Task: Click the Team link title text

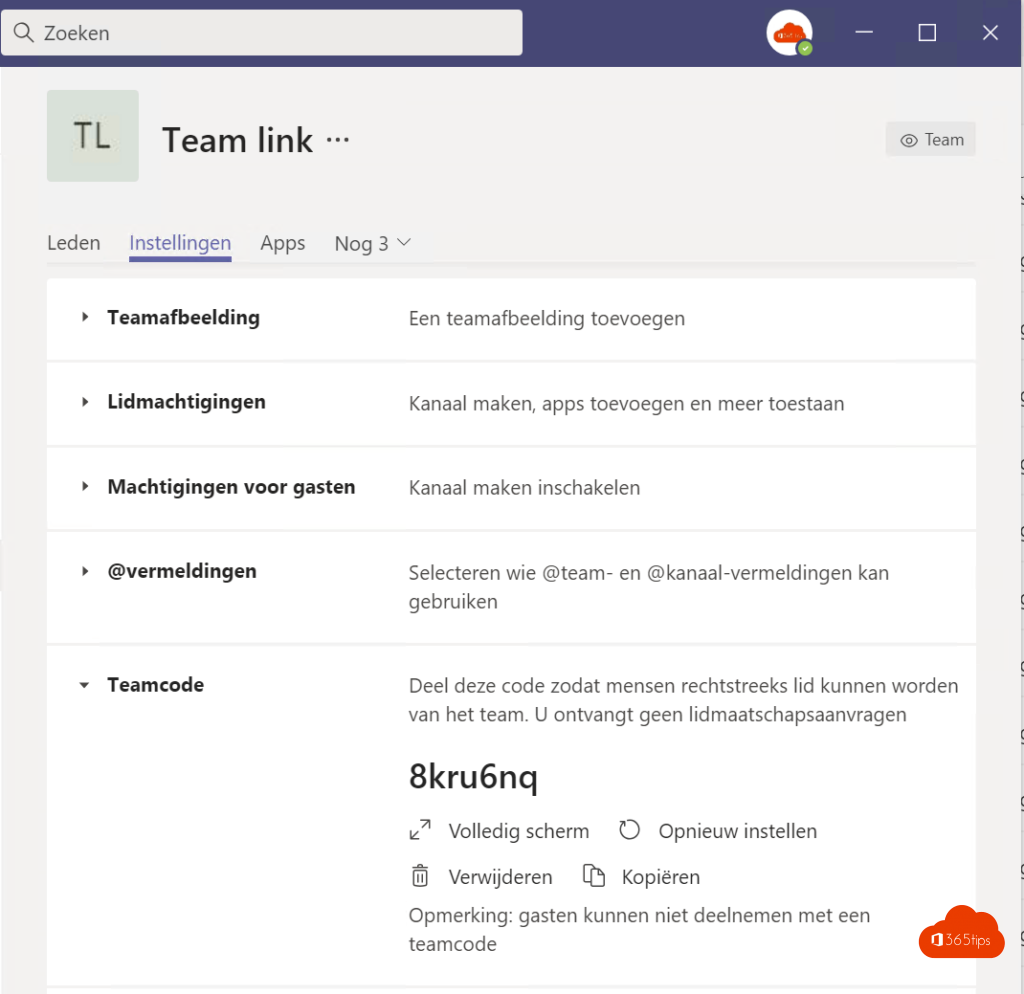Action: pos(238,140)
